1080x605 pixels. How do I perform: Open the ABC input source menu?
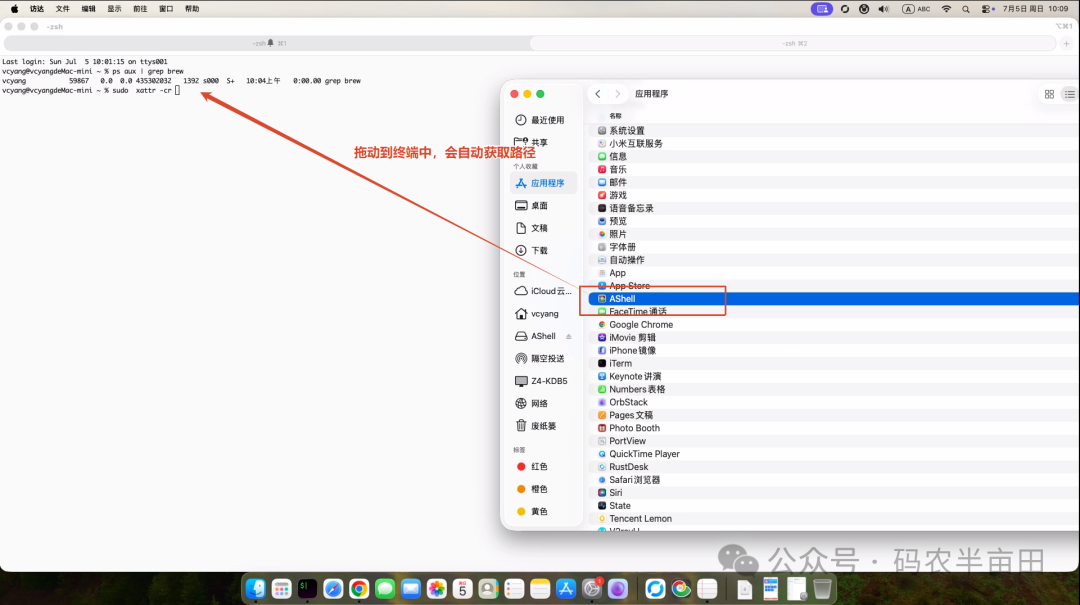click(x=917, y=9)
